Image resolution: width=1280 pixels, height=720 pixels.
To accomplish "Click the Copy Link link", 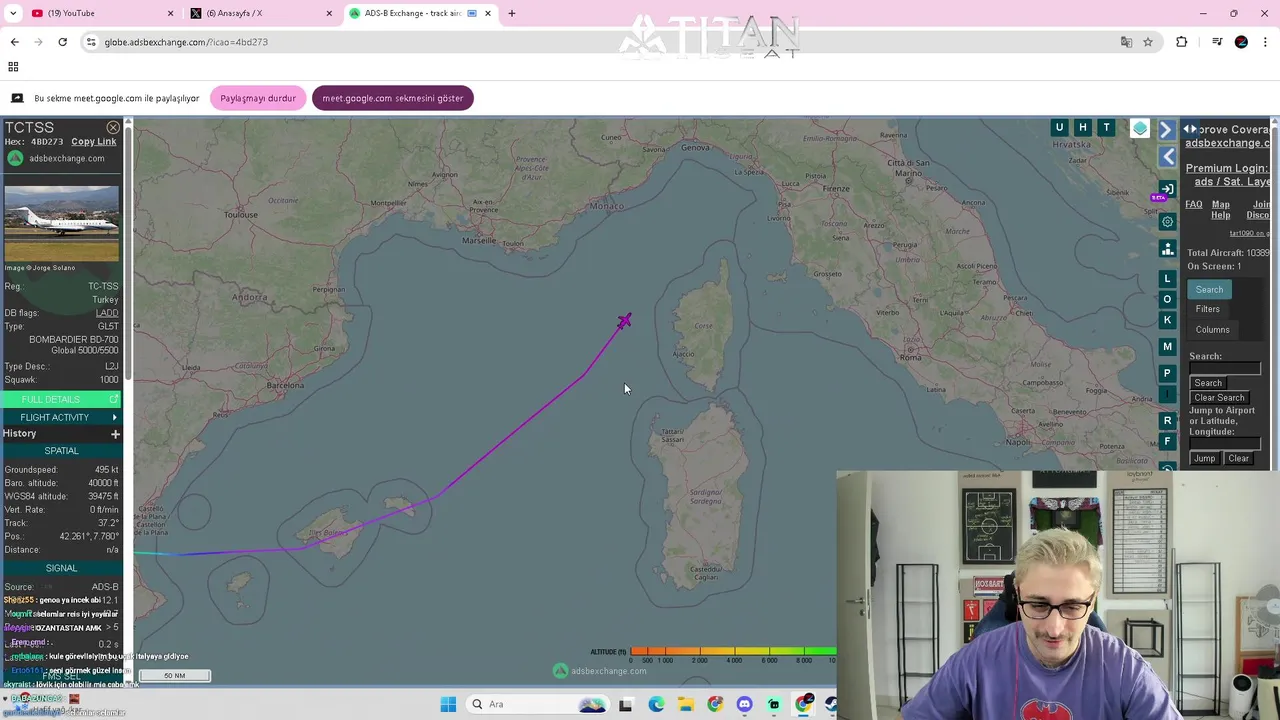I will click(93, 142).
